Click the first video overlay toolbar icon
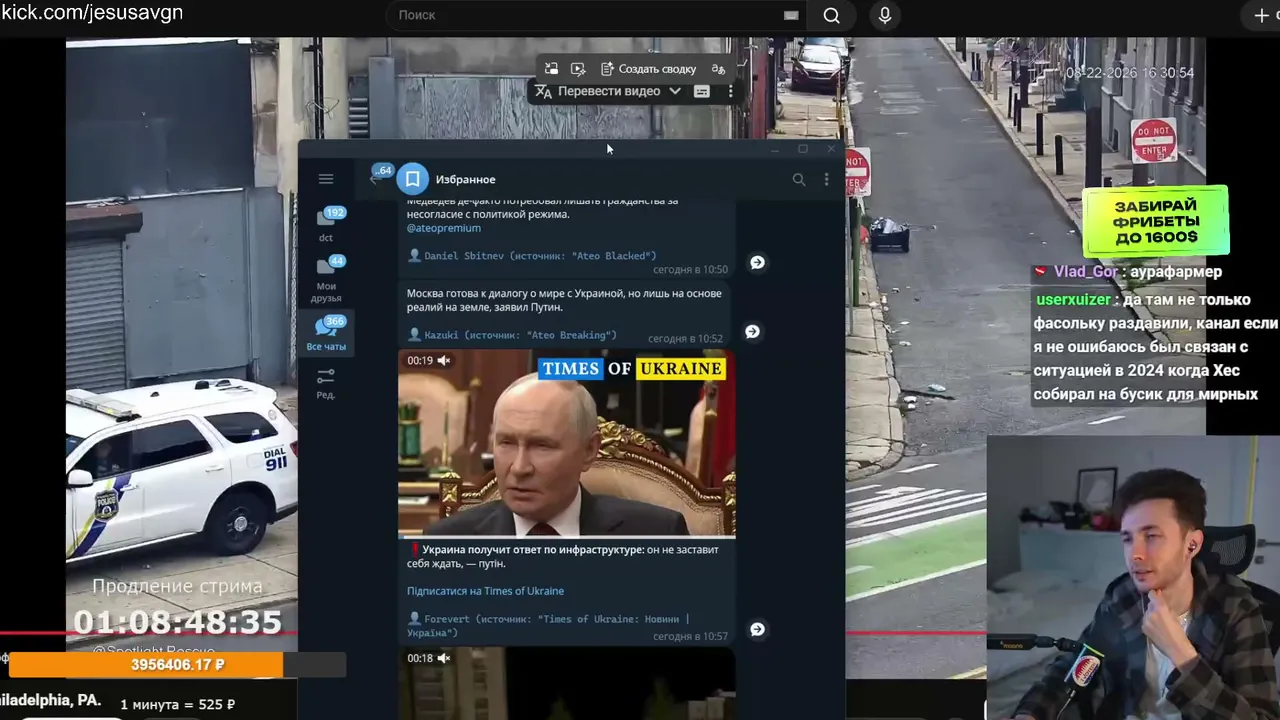 (x=551, y=69)
